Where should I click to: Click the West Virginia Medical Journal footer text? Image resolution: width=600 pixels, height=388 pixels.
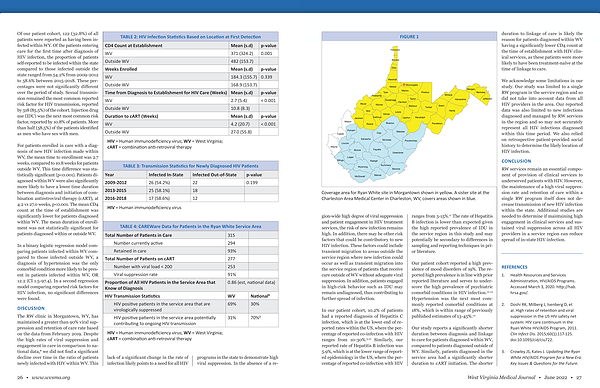click(x=501, y=377)
